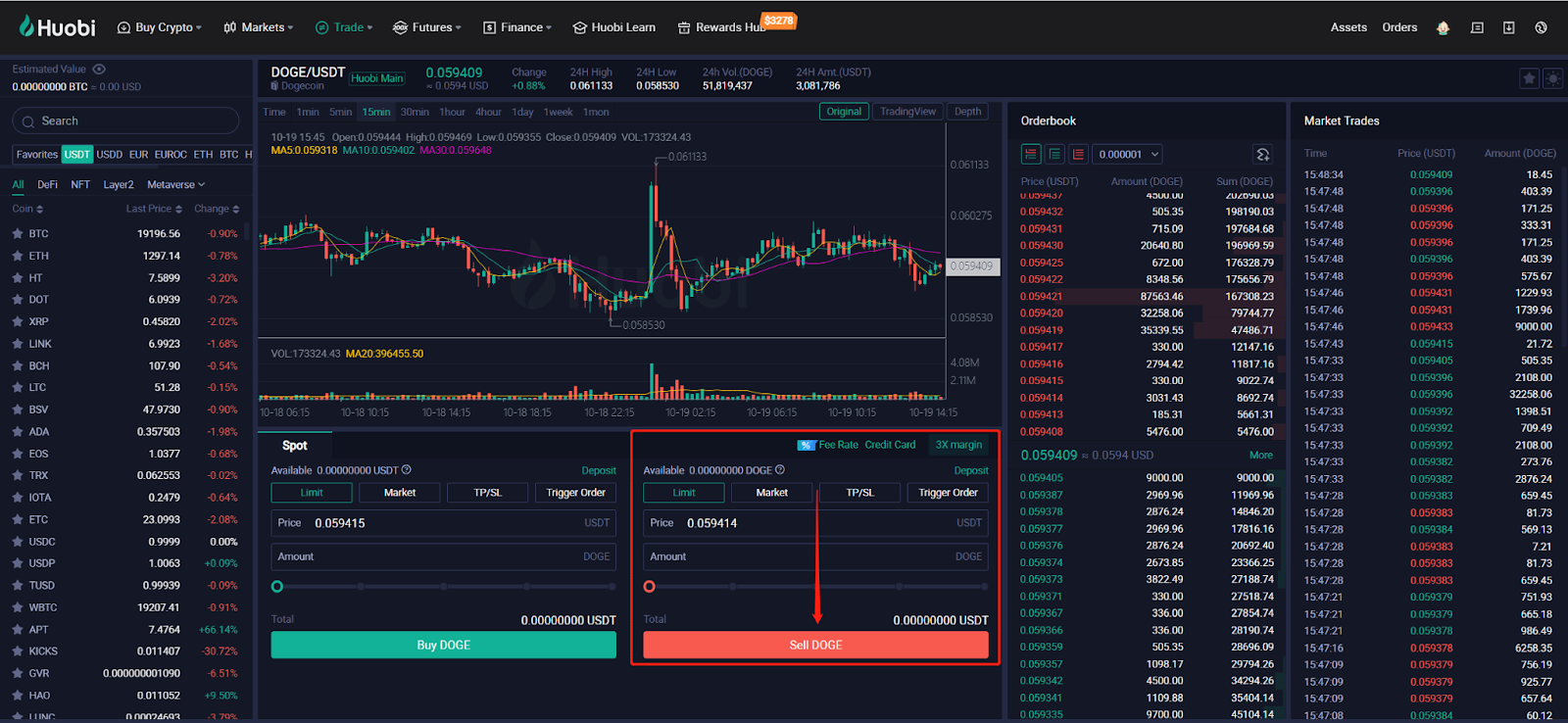This screenshot has width=1568, height=723.
Task: Open the Deposit link in buy panel
Action: tap(599, 470)
